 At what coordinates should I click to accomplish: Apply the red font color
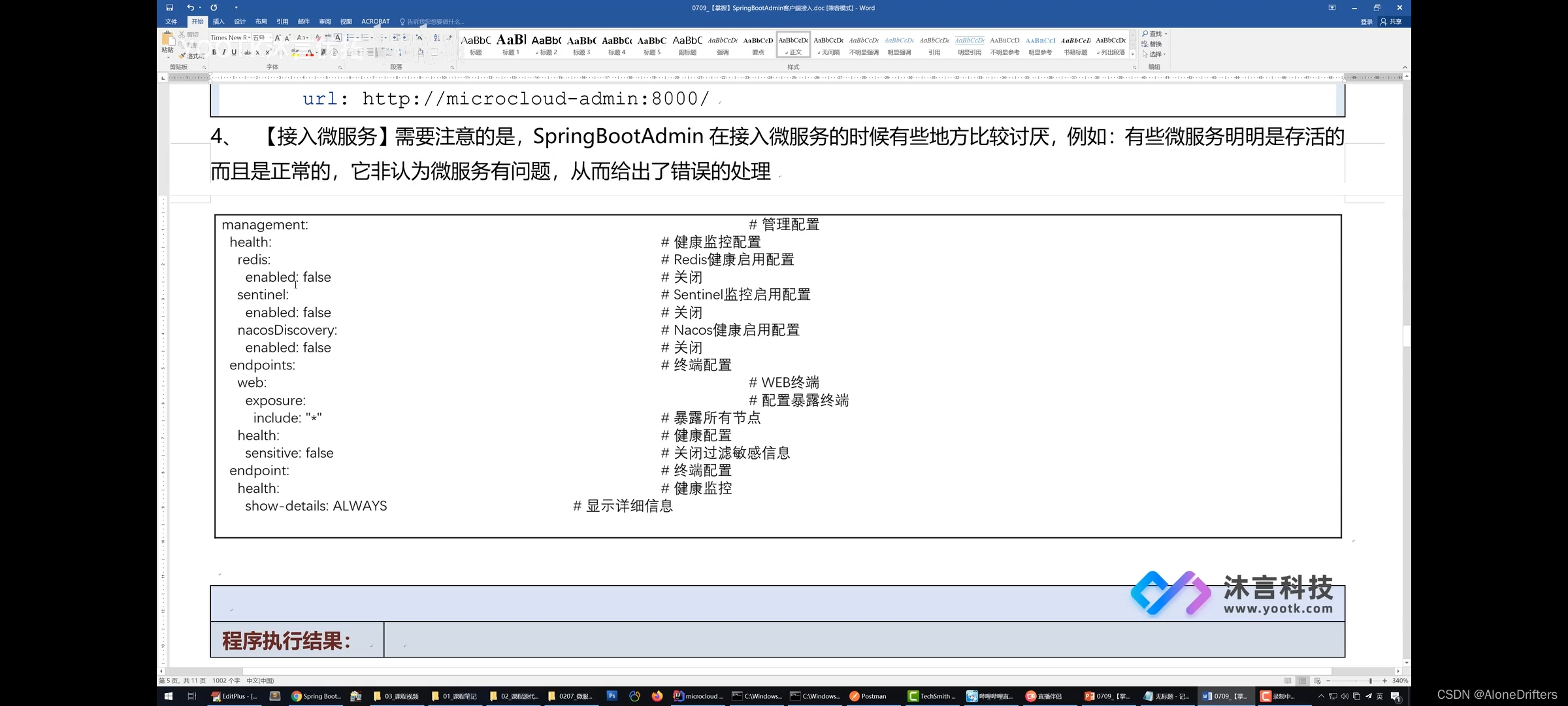tap(310, 52)
